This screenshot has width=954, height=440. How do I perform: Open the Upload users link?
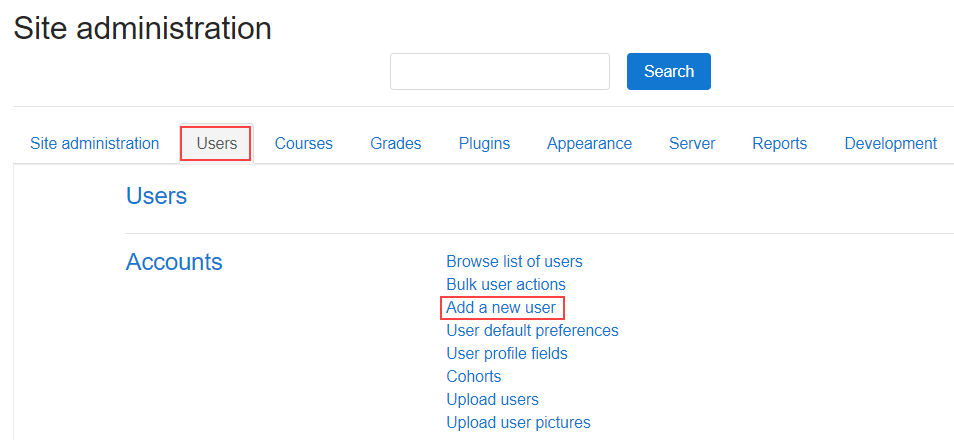pyautogui.click(x=492, y=399)
